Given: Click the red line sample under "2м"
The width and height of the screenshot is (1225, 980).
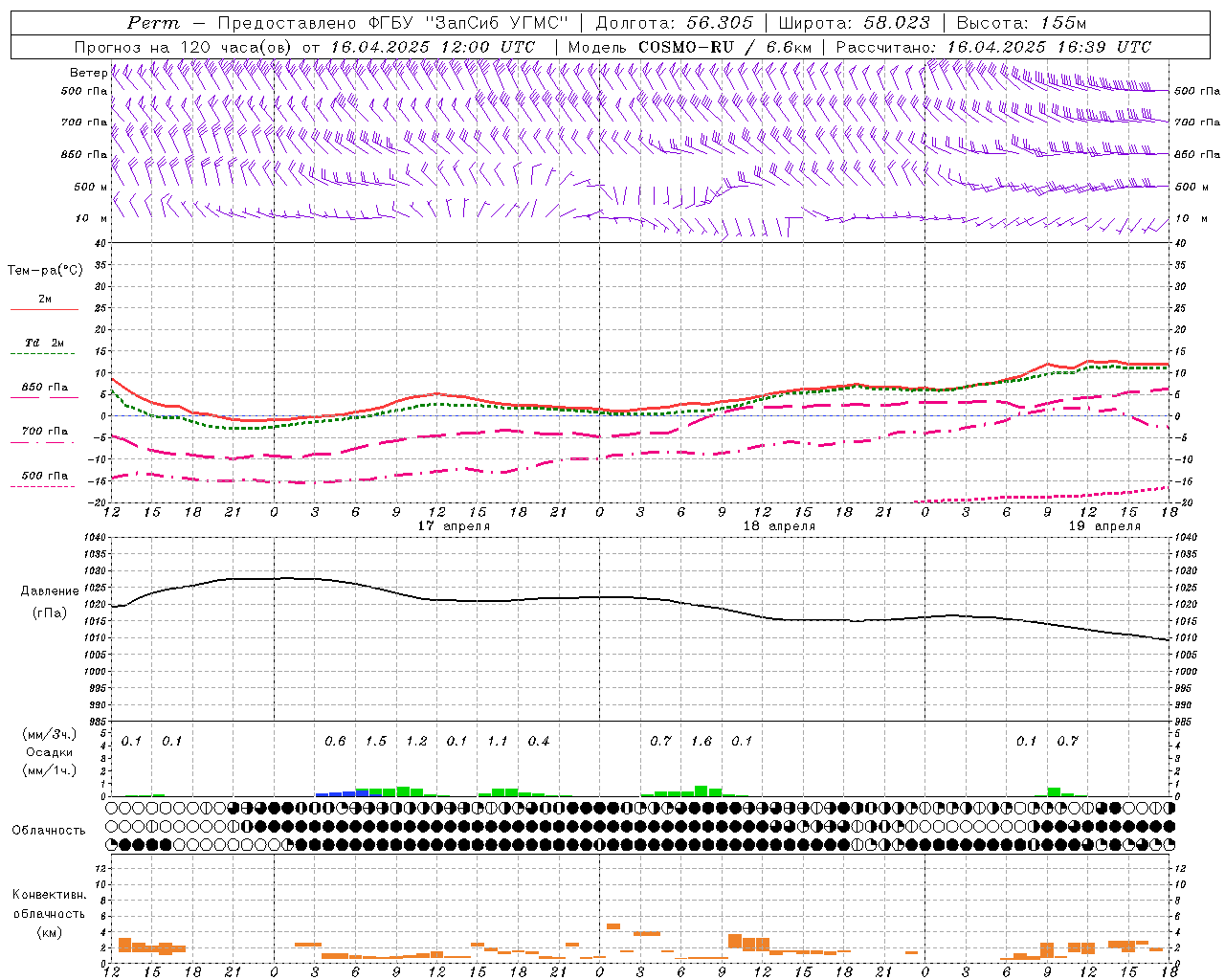Looking at the screenshot, I should (x=44, y=310).
